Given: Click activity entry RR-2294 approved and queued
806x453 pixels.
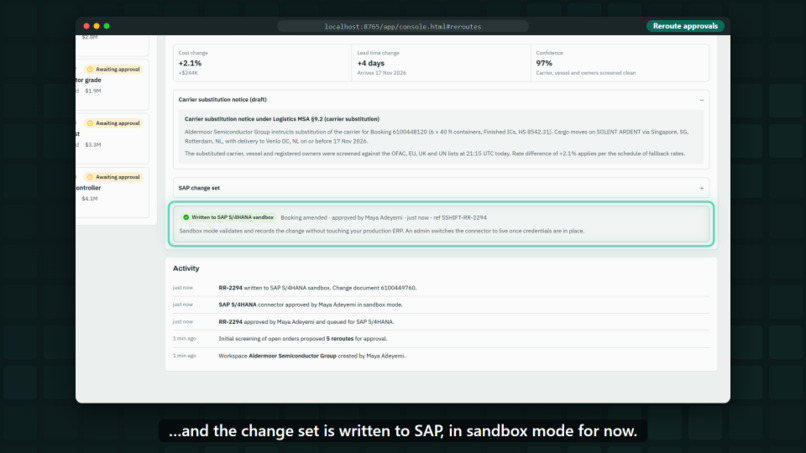Looking at the screenshot, I should click(x=441, y=322).
